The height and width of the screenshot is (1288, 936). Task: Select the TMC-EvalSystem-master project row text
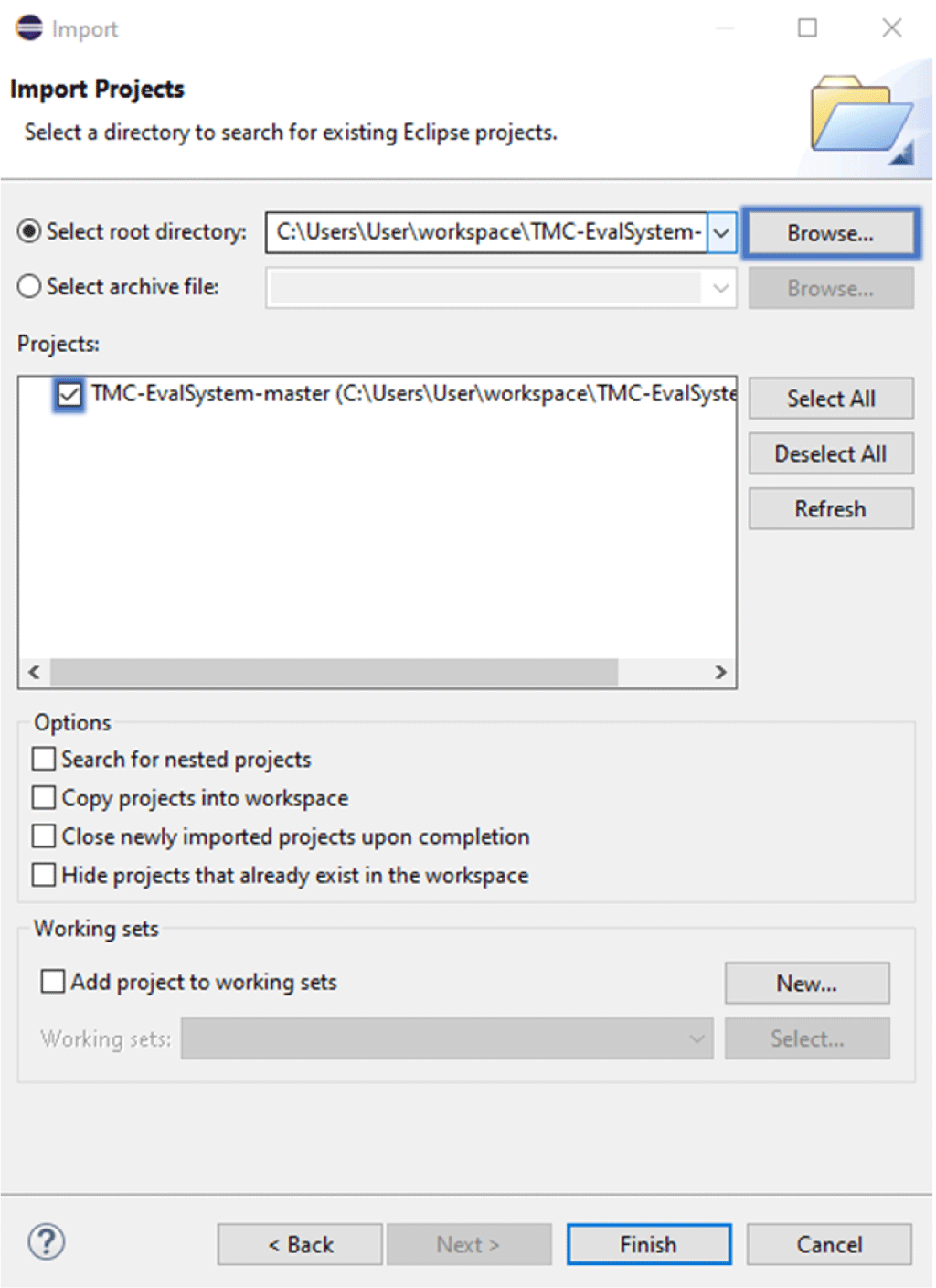click(413, 394)
